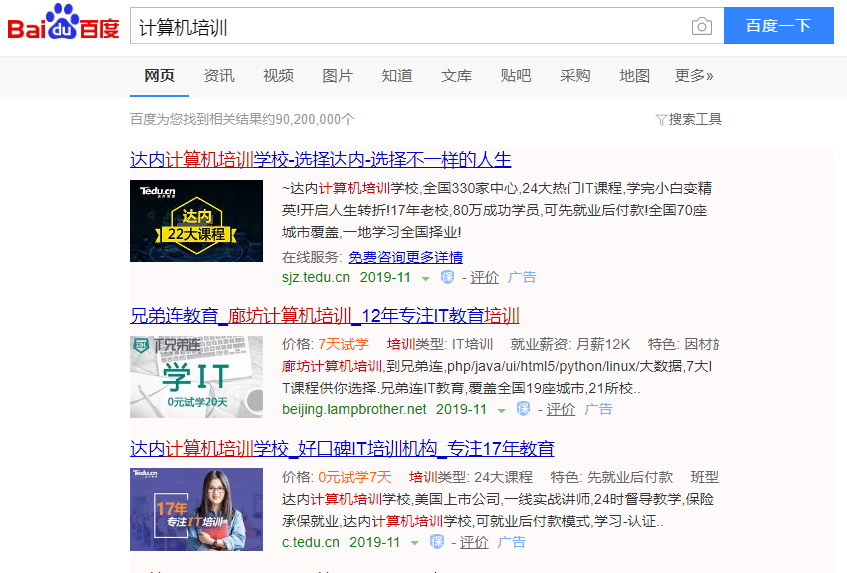Open 搜索工具 filter options
Image resolution: width=847 pixels, height=573 pixels.
point(695,119)
